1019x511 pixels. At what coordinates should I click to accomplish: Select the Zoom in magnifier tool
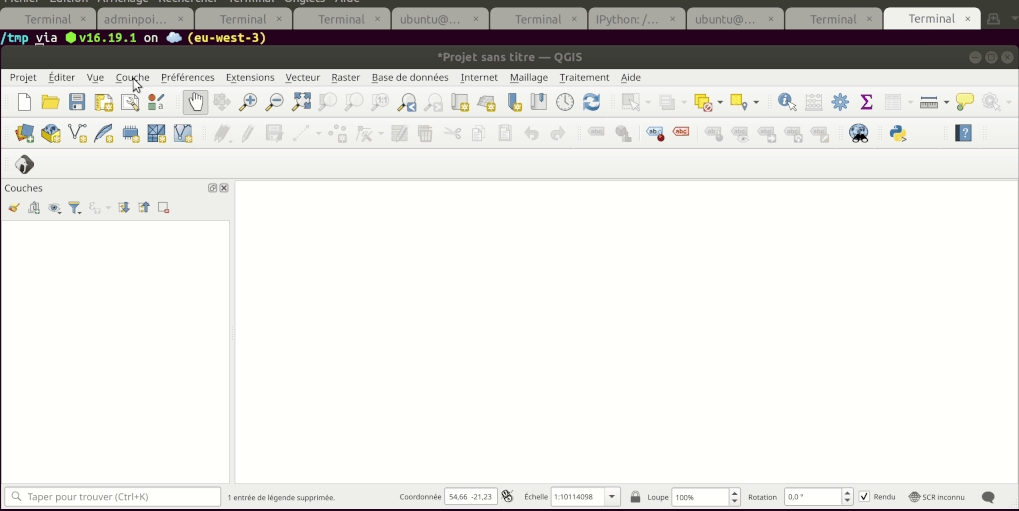point(248,102)
